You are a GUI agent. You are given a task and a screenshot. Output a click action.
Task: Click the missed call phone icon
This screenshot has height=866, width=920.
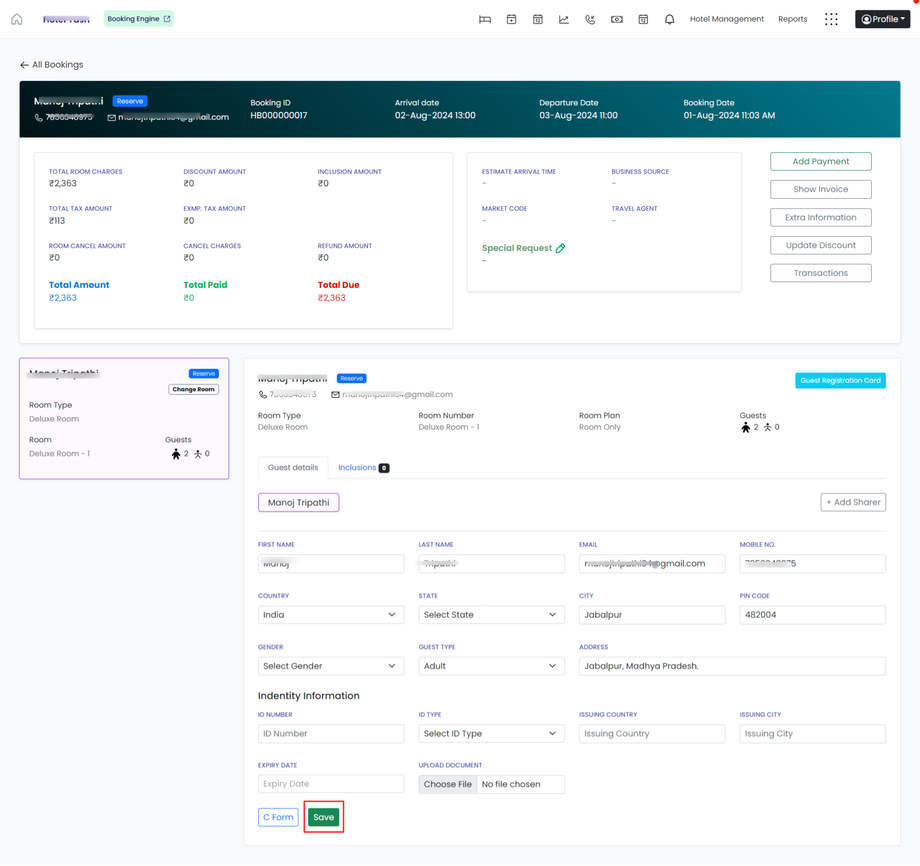[x=590, y=19]
